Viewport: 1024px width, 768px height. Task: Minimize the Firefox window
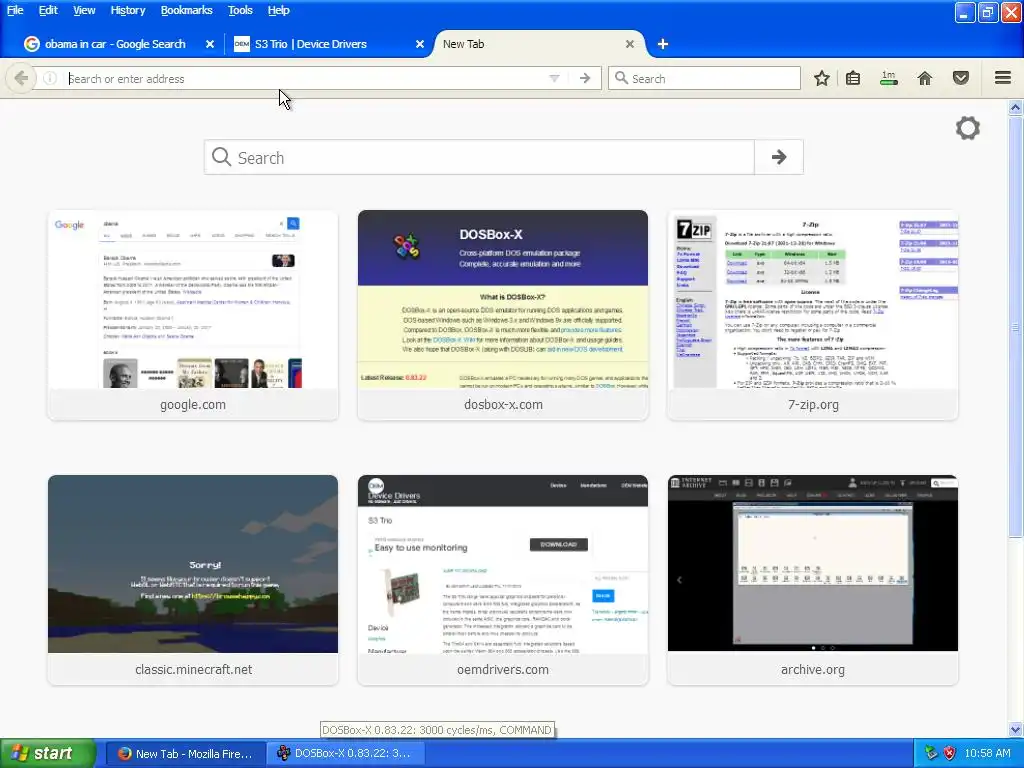965,12
